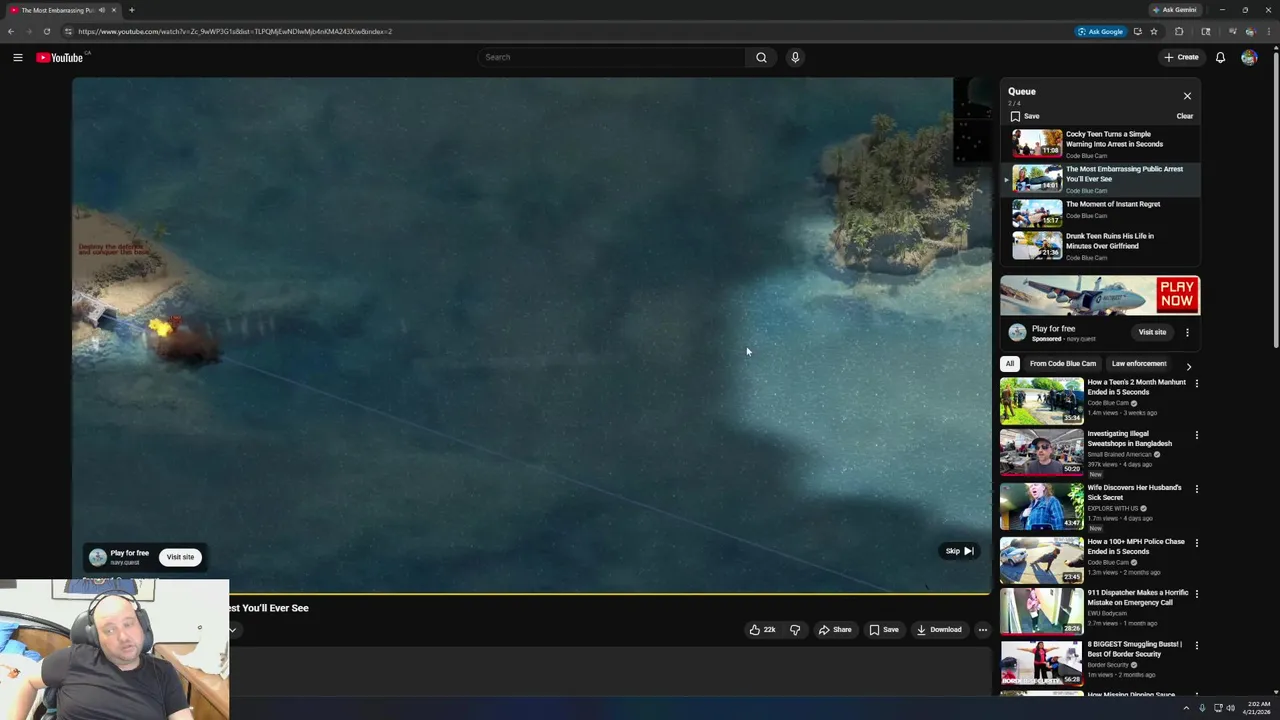
Task: Go back in browser history
Action: pos(11,31)
